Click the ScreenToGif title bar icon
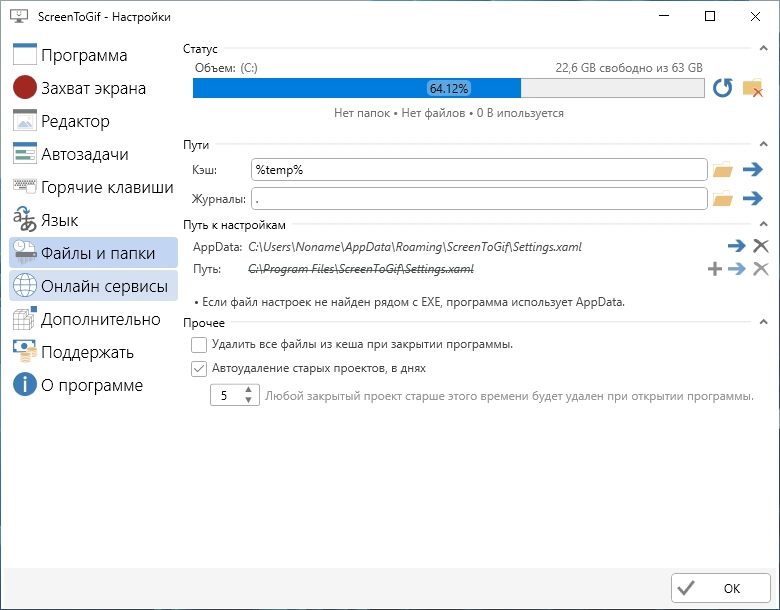 [19, 16]
